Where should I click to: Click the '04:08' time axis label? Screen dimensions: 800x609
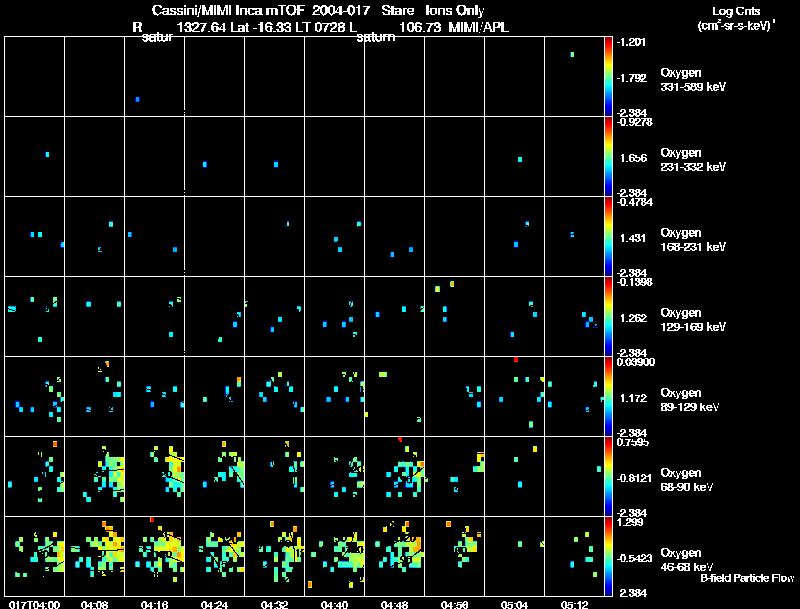coord(94,605)
